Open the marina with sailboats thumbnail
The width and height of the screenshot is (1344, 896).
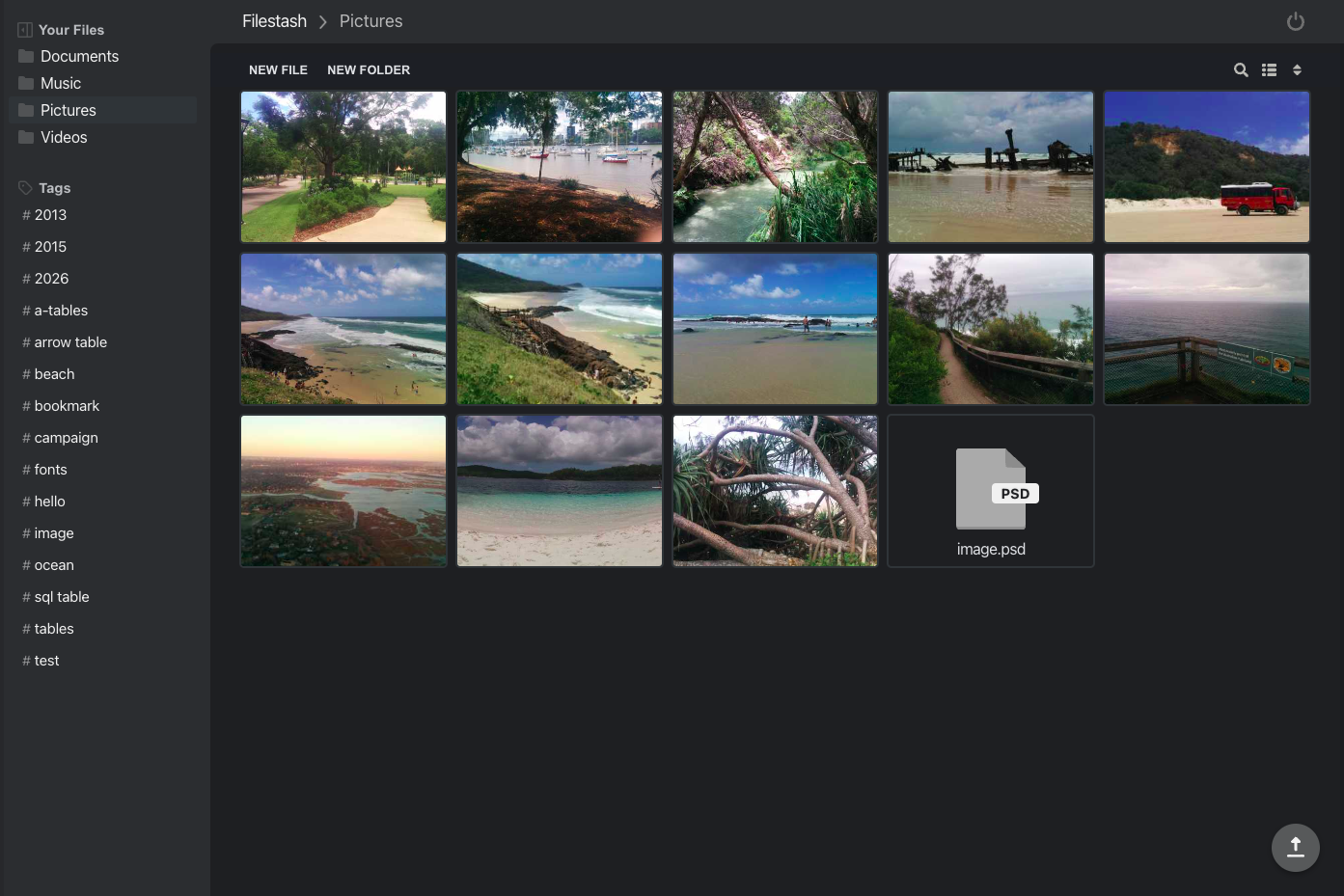pos(560,167)
